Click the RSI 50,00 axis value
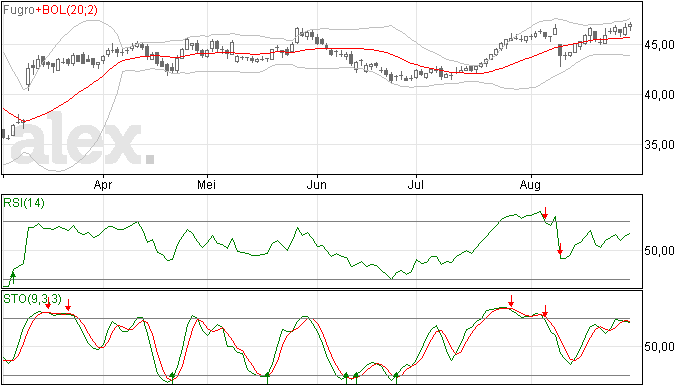This screenshot has height=387, width=690. [660, 251]
